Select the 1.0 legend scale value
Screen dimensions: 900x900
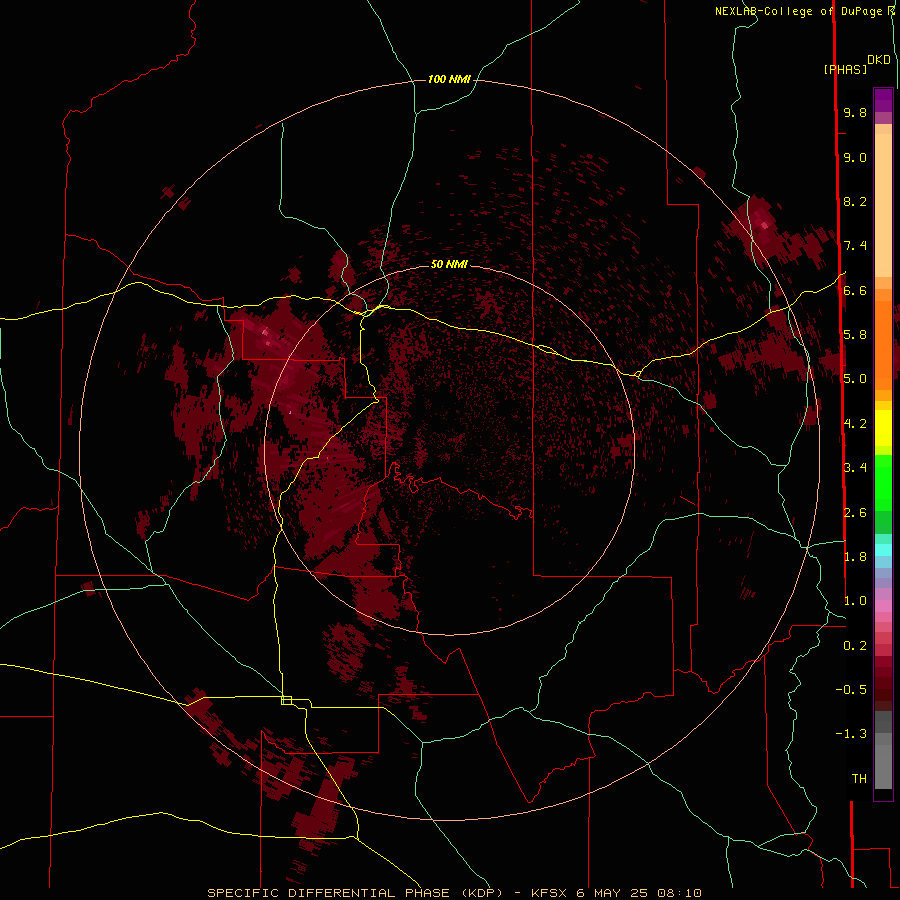click(x=855, y=601)
